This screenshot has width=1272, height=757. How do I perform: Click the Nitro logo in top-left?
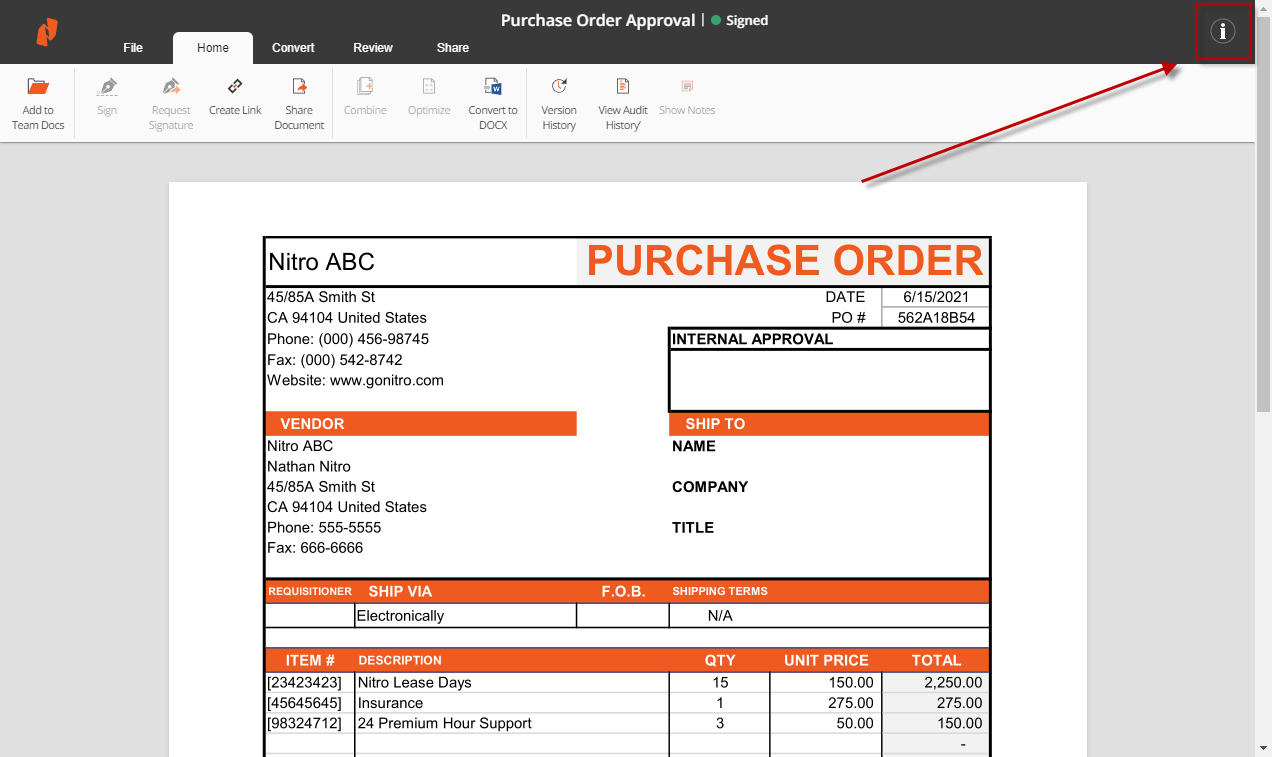click(47, 32)
